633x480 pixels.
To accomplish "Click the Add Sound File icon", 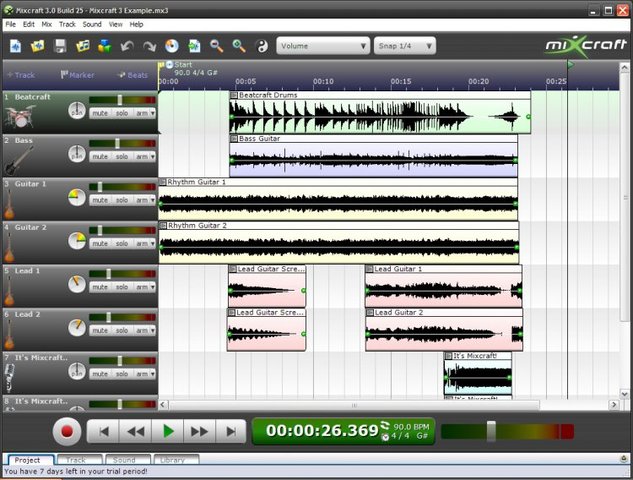I will (x=83, y=46).
